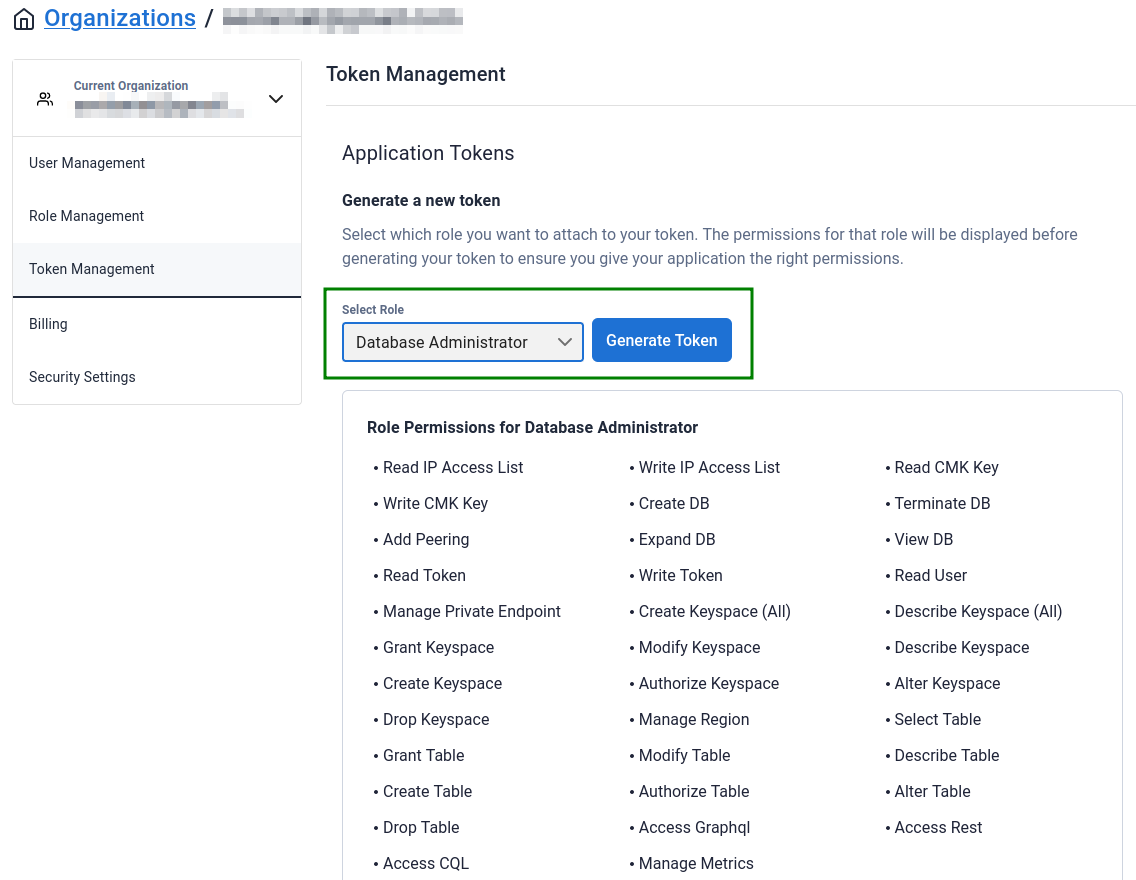1136x880 pixels.
Task: Click the 'Manage Private Endpoint' permission
Action: pos(472,612)
